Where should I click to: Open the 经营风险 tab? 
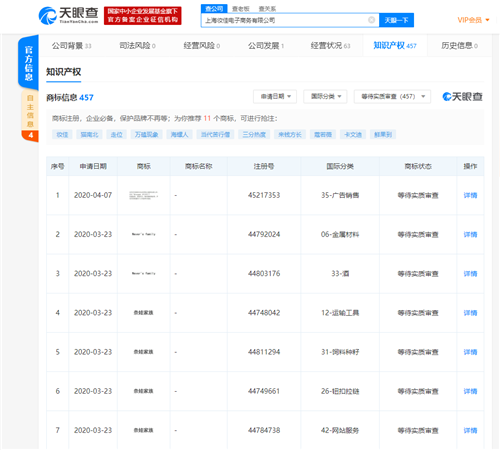pyautogui.click(x=202, y=46)
